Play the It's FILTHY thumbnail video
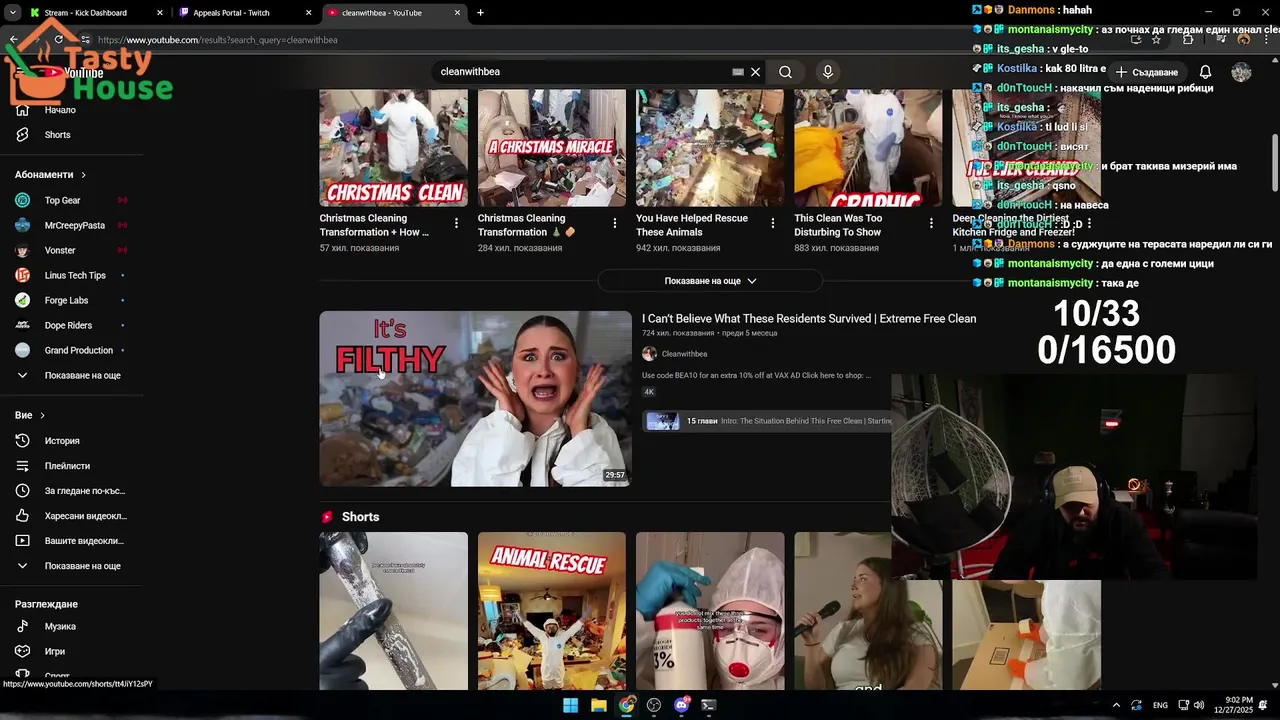This screenshot has width=1280, height=720. coord(475,398)
